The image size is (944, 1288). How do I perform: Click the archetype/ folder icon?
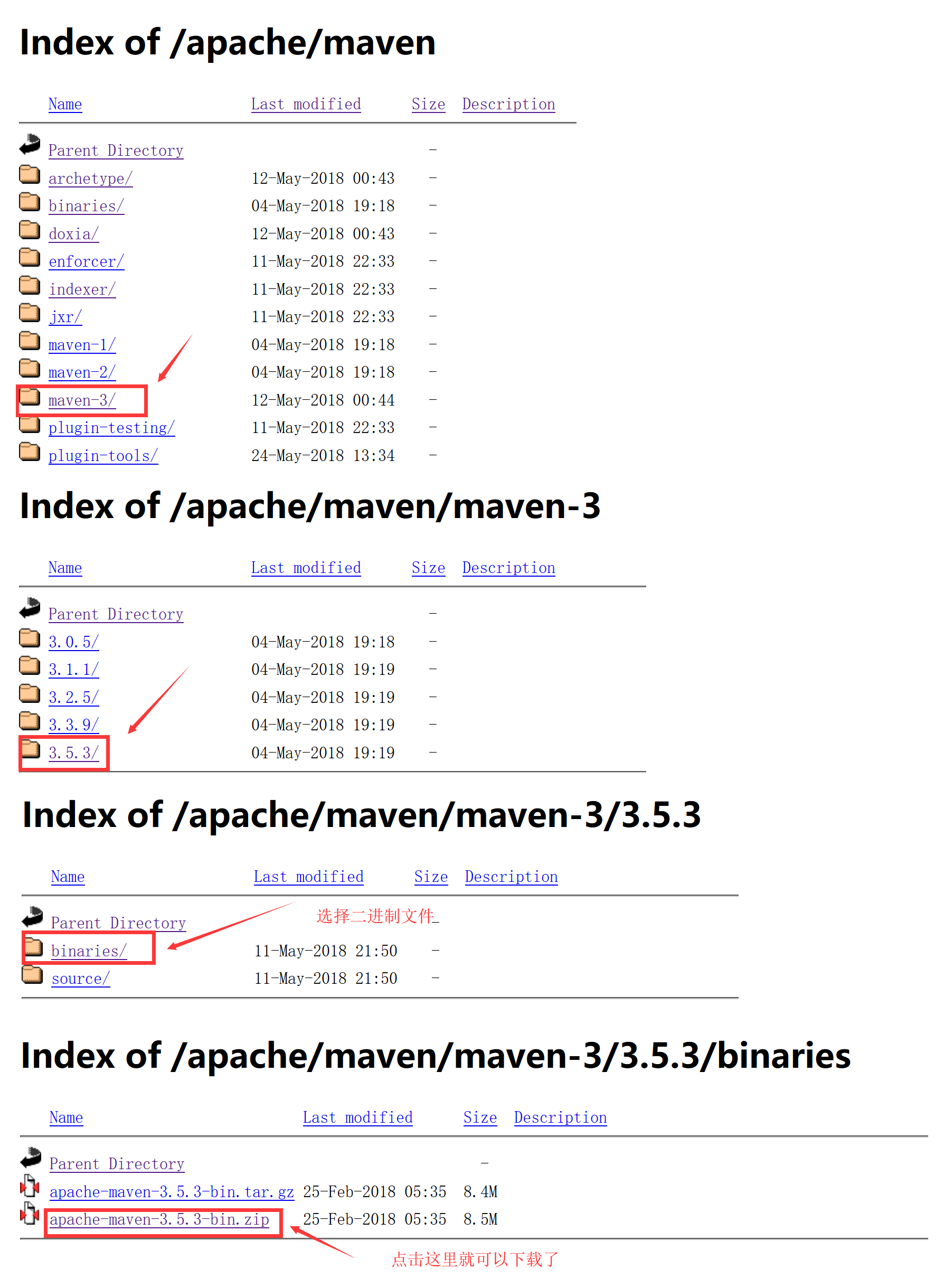pyautogui.click(x=29, y=174)
